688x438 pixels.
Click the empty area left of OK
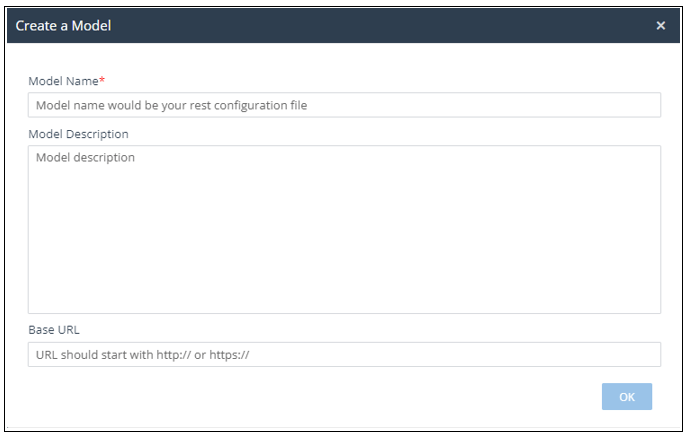click(400, 397)
